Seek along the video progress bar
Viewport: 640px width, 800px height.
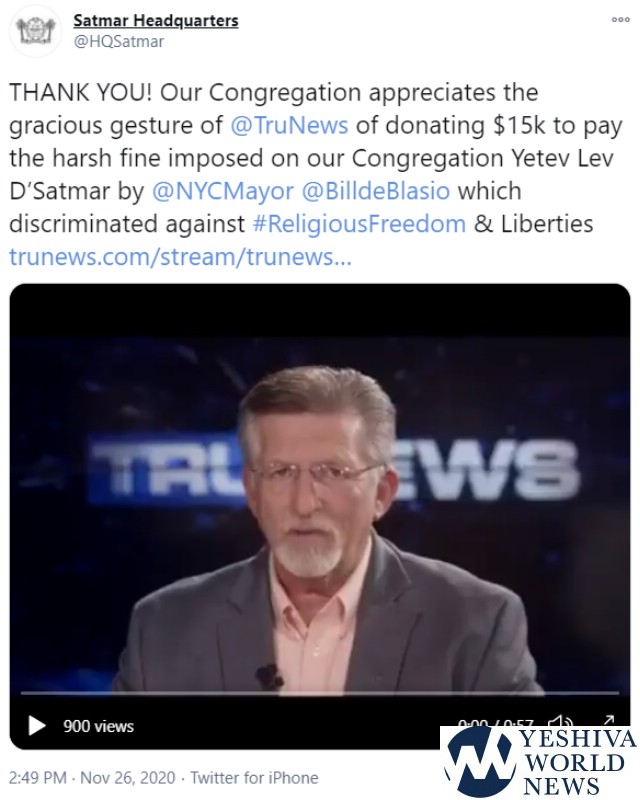(x=319, y=693)
